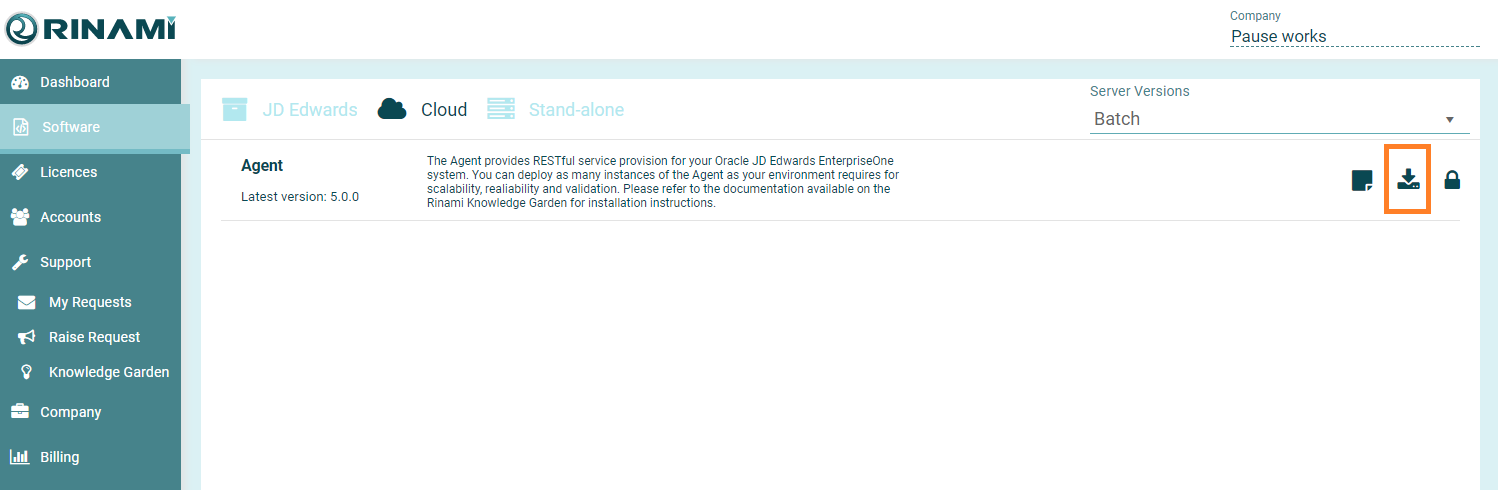Navigate to Billing in the sidebar
1498x490 pixels.
click(59, 457)
